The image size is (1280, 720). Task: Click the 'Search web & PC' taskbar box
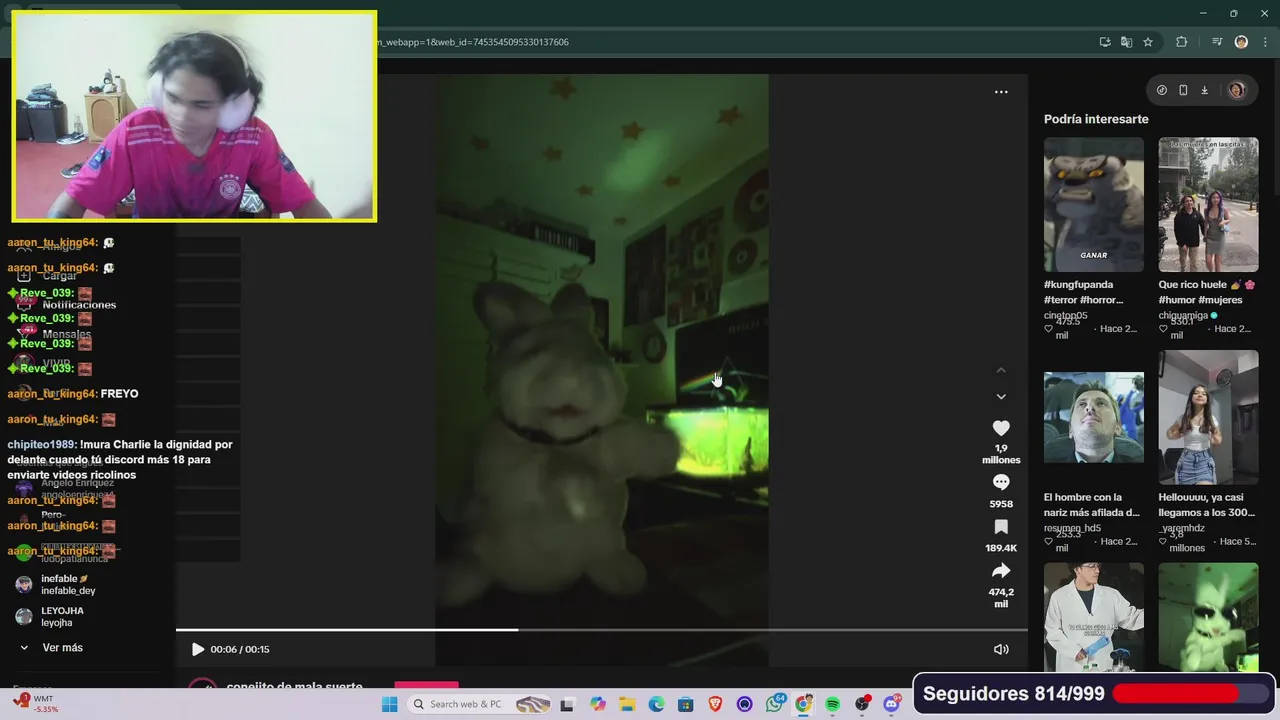click(x=483, y=704)
